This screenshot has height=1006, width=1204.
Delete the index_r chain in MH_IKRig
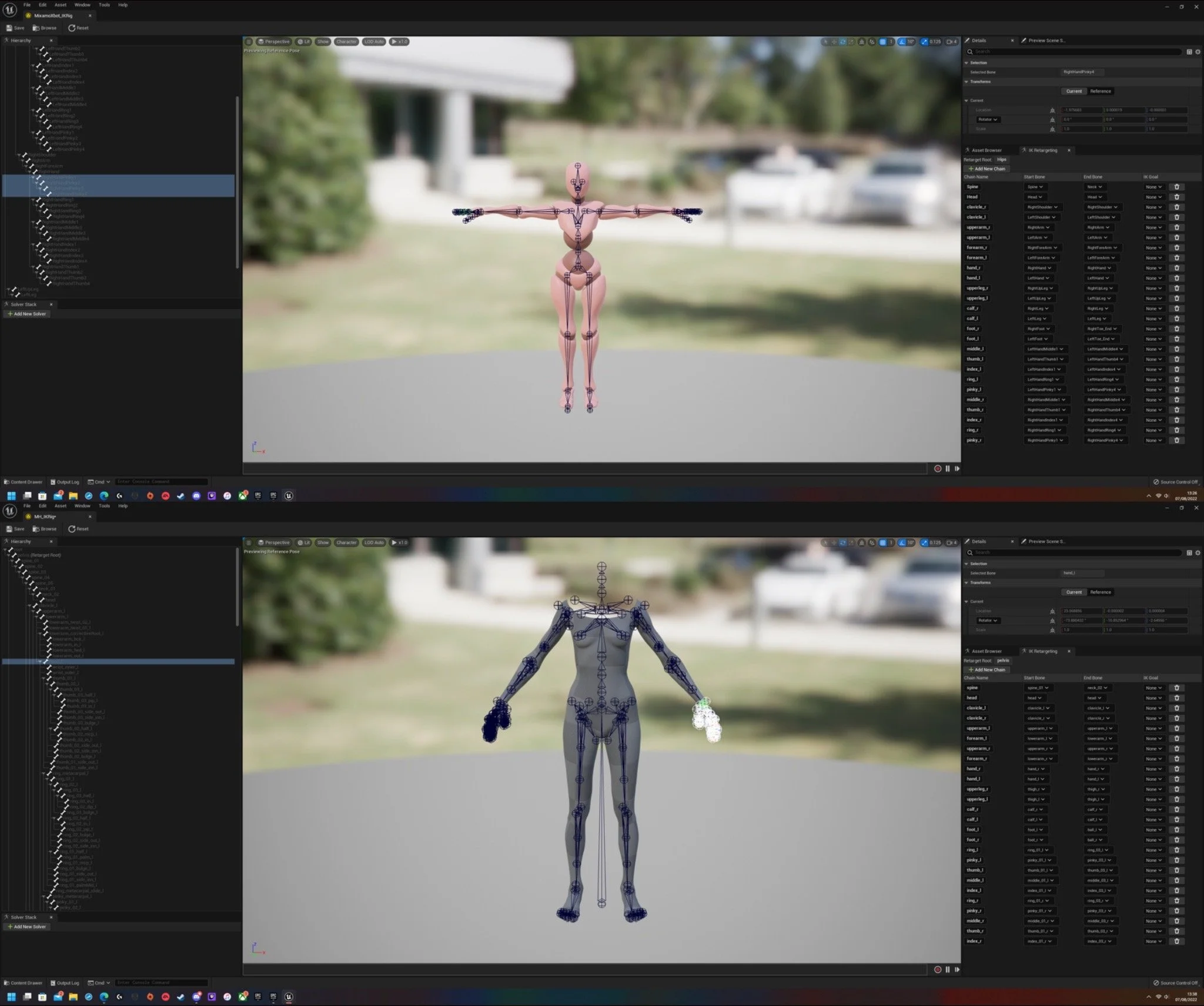pyautogui.click(x=1177, y=941)
